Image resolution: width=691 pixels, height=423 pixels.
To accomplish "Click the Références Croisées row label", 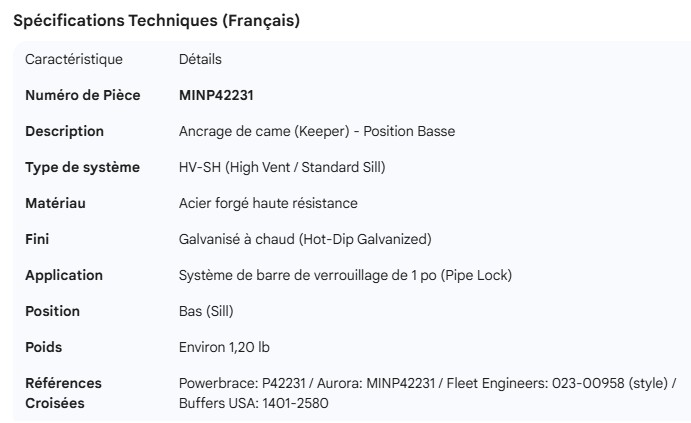I will pyautogui.click(x=63, y=393).
